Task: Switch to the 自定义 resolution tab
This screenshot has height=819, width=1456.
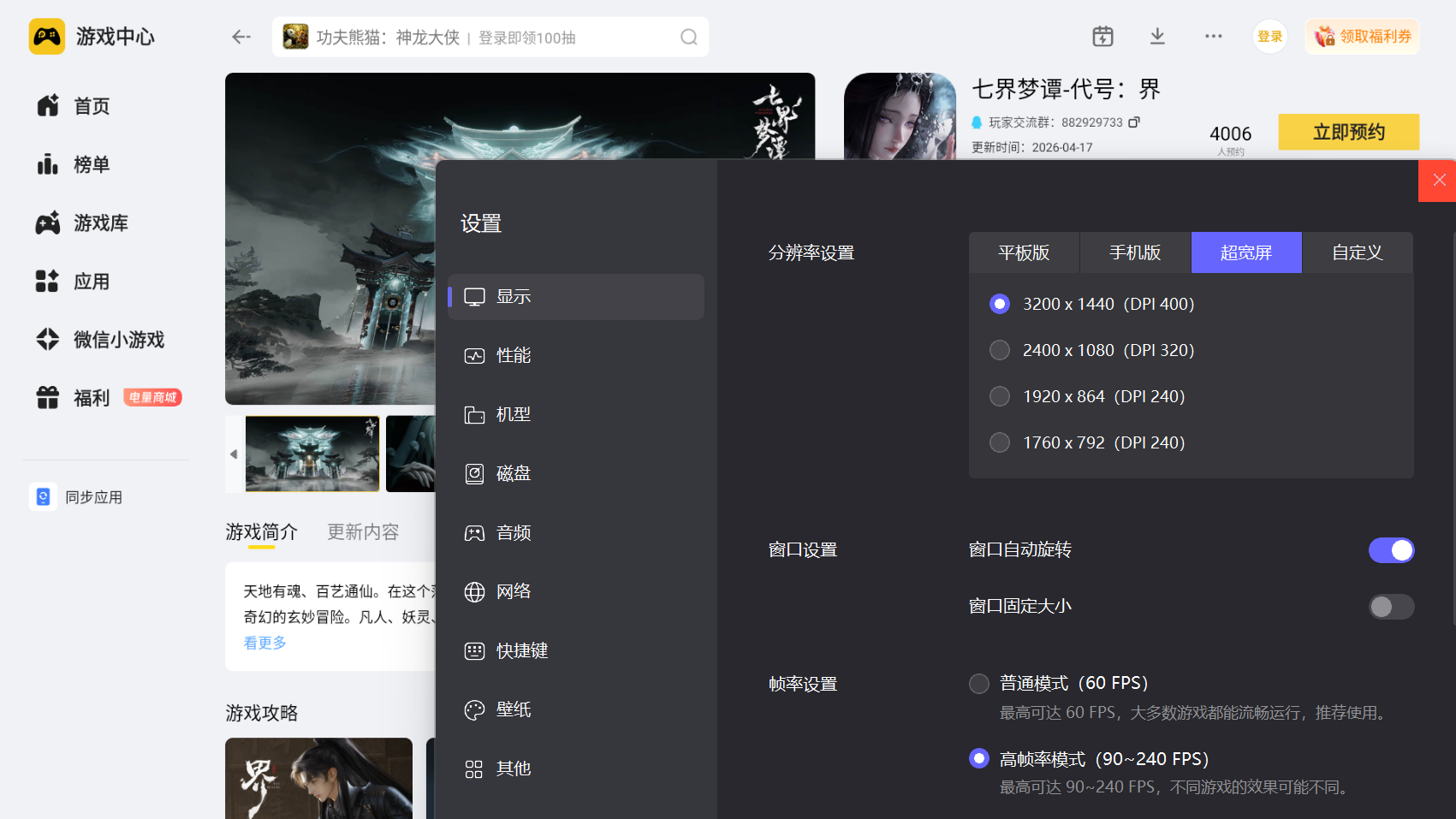Action: pyautogui.click(x=1358, y=252)
